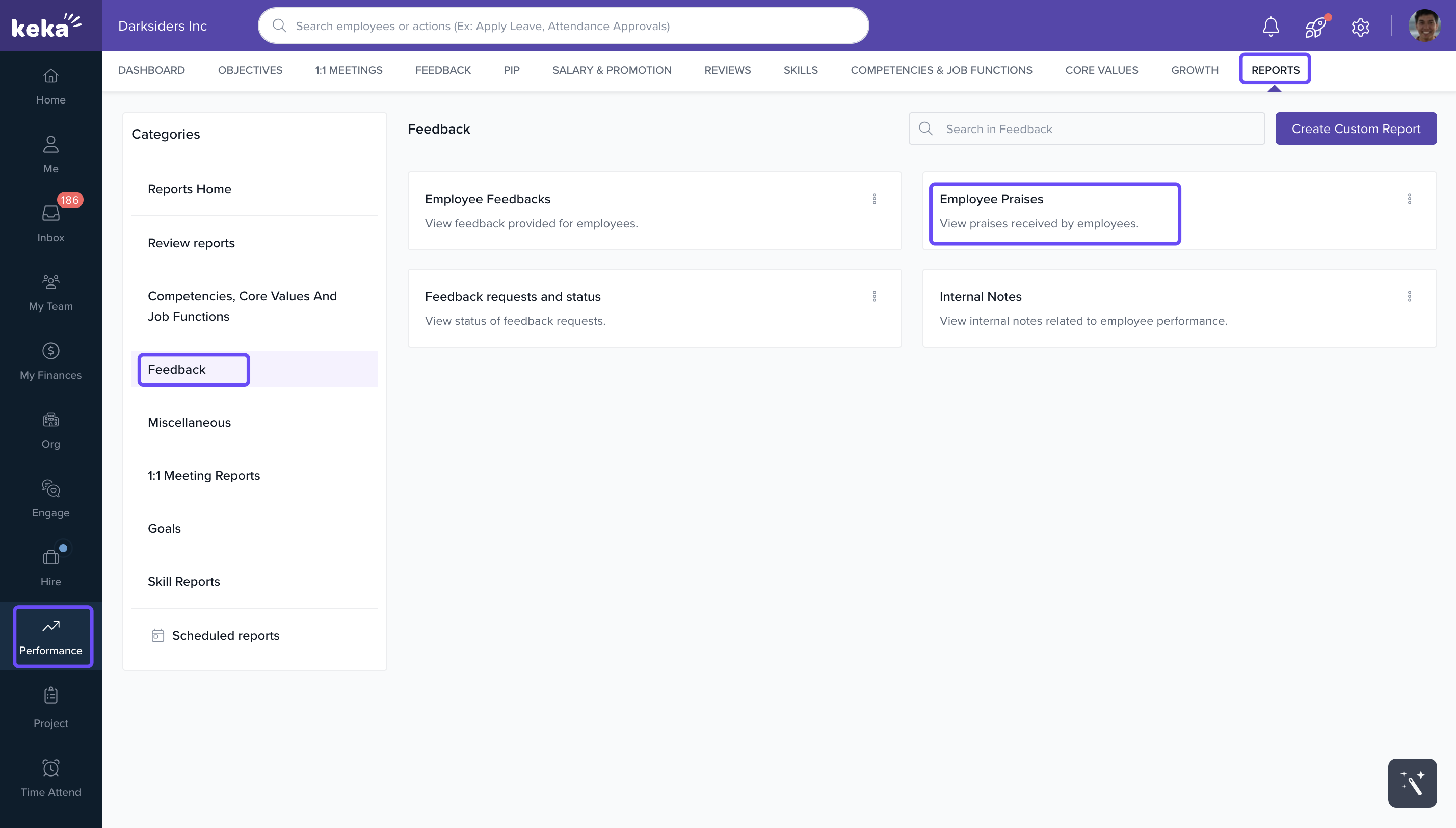Click the Search in Feedback field
The width and height of the screenshot is (1456, 828).
coord(1097,128)
